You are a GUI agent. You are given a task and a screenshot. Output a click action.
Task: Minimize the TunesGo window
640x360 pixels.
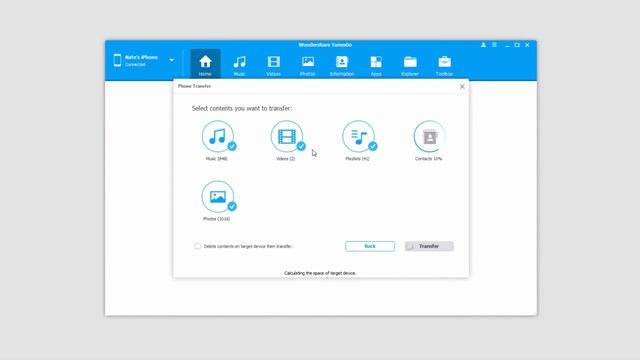(x=507, y=45)
